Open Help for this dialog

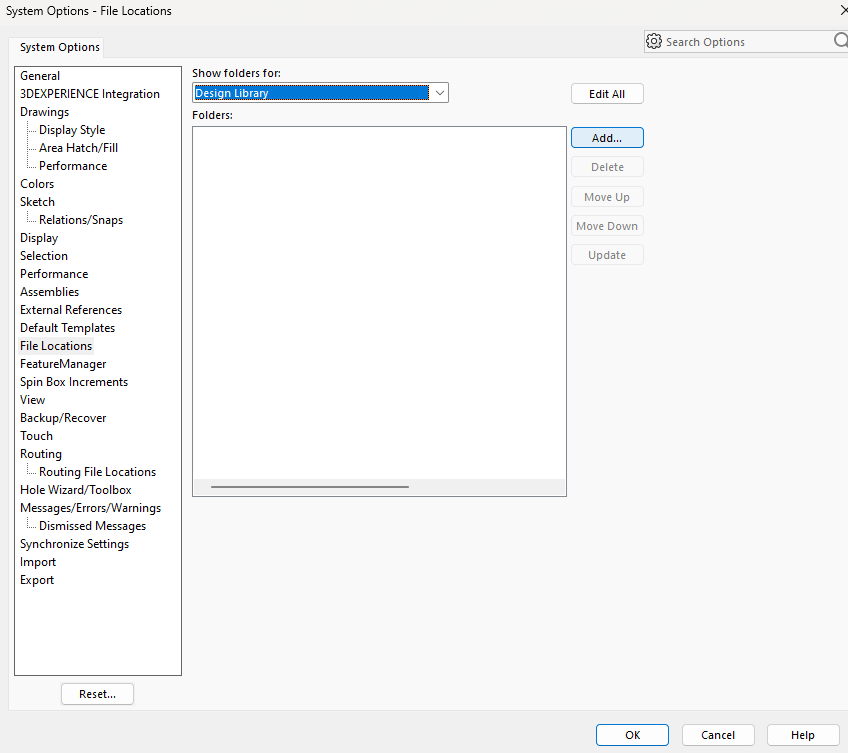tap(803, 735)
